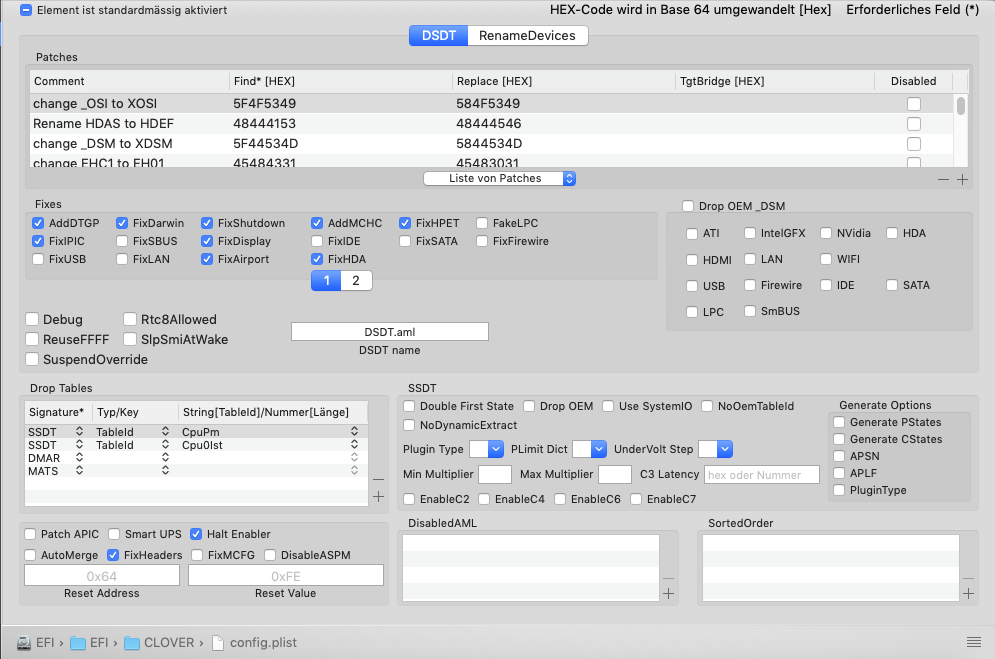Image resolution: width=995 pixels, height=659 pixels.
Task: Uncheck AddDTGP fix
Action: pos(38,223)
